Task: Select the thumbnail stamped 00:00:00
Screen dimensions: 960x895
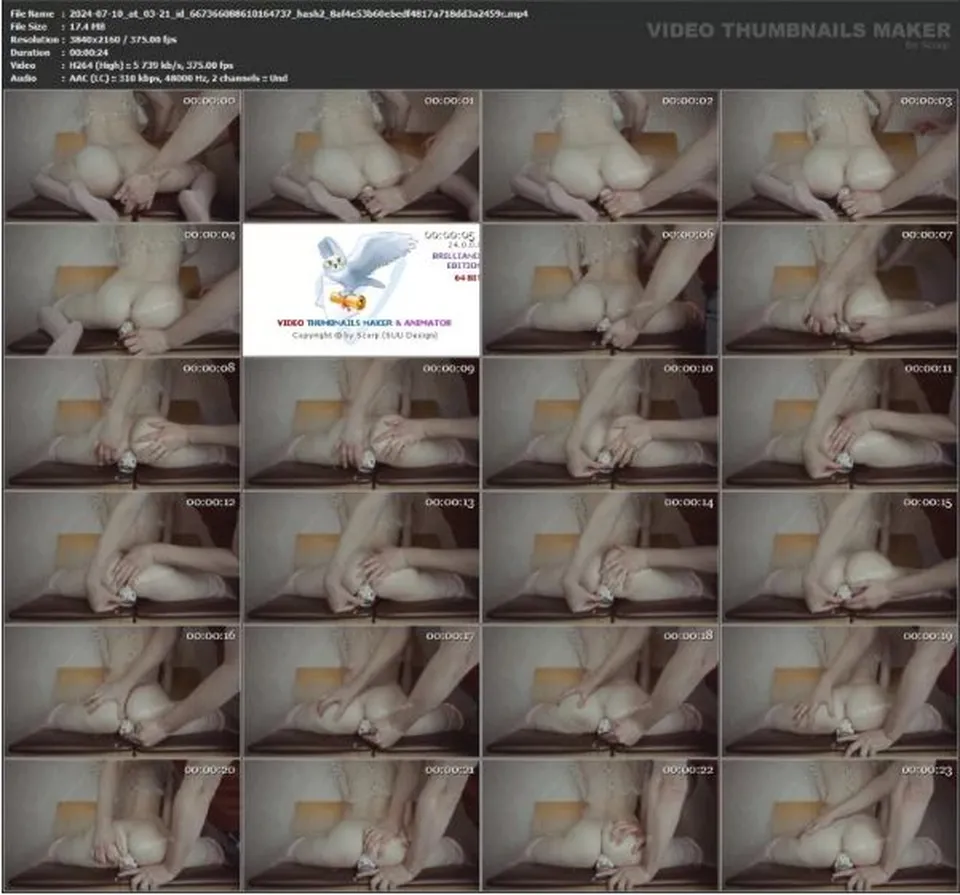Action: pyautogui.click(x=122, y=156)
